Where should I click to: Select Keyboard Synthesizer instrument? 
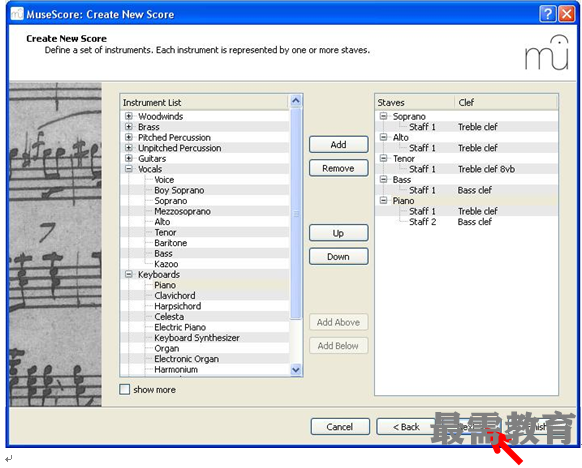(x=197, y=338)
